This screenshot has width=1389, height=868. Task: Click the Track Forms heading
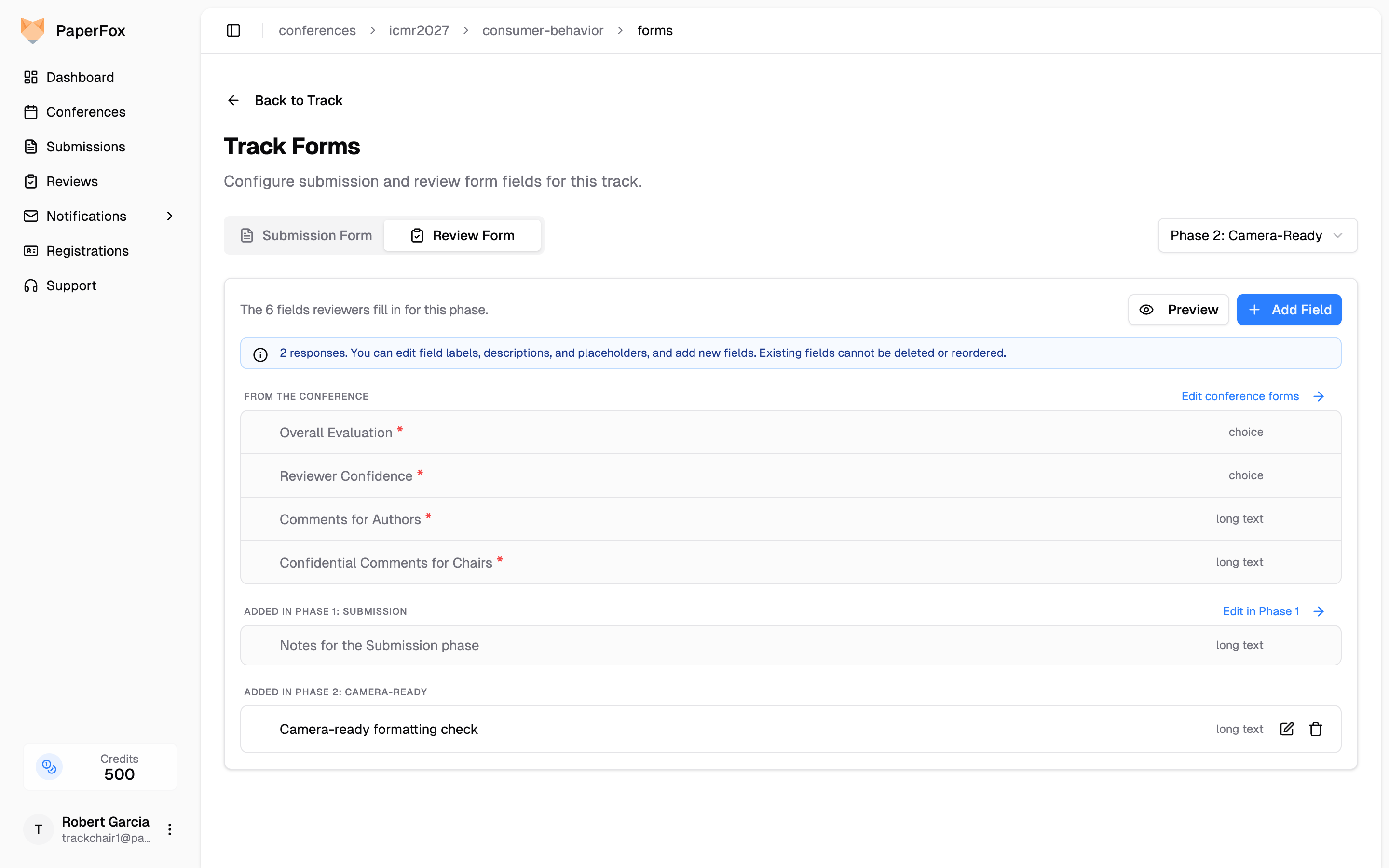click(292, 147)
